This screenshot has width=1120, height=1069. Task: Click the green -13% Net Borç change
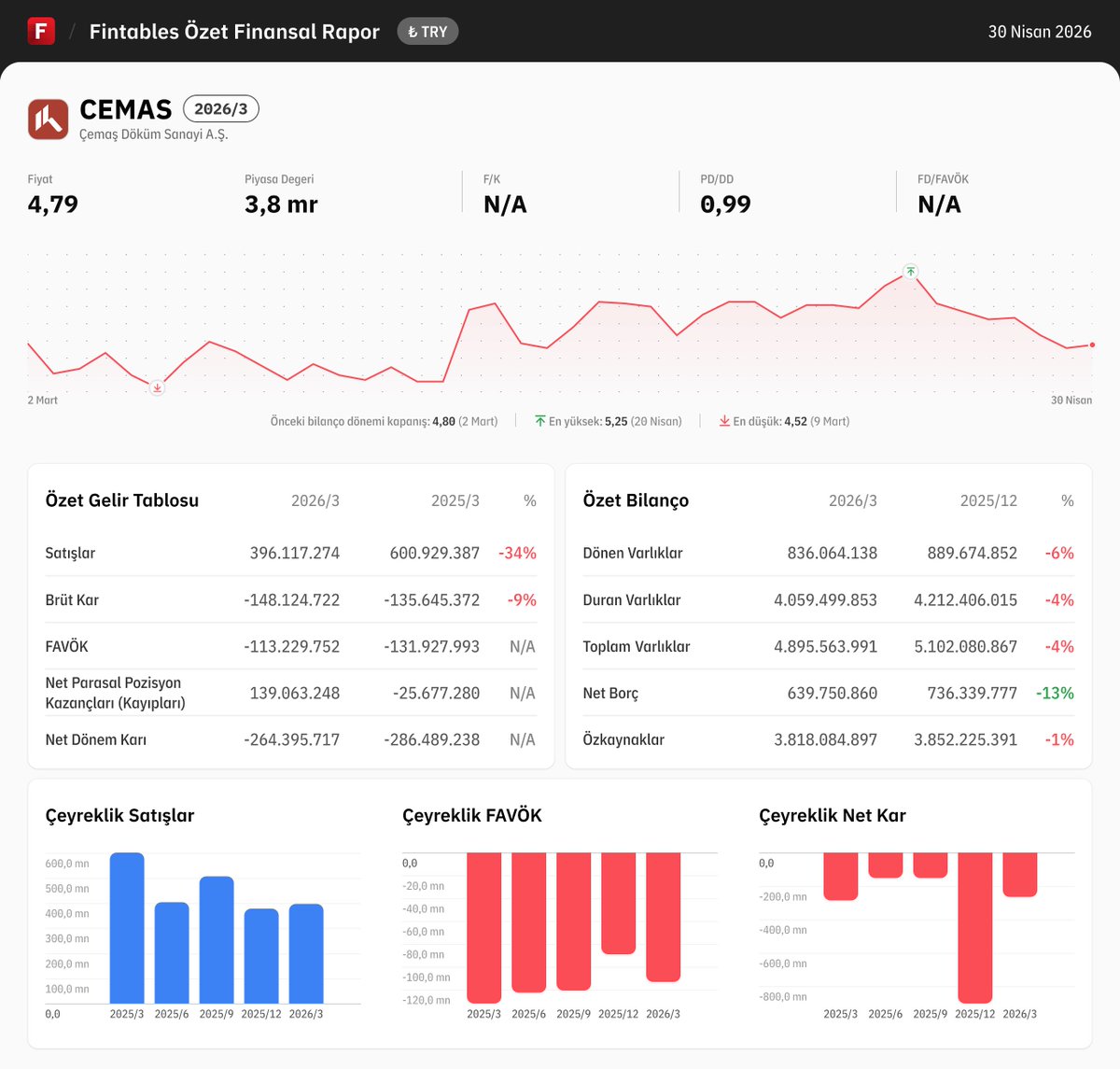[1055, 693]
